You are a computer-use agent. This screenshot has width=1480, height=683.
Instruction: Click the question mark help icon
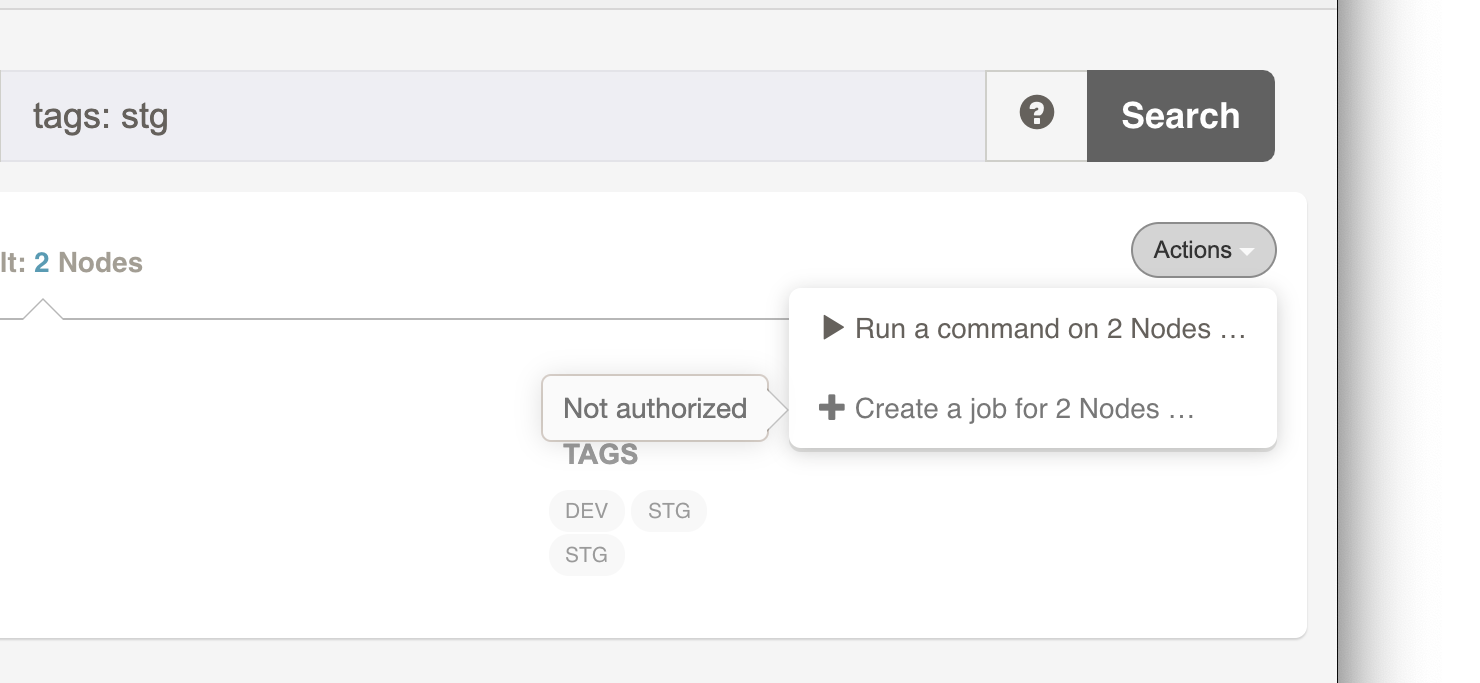pos(1036,114)
